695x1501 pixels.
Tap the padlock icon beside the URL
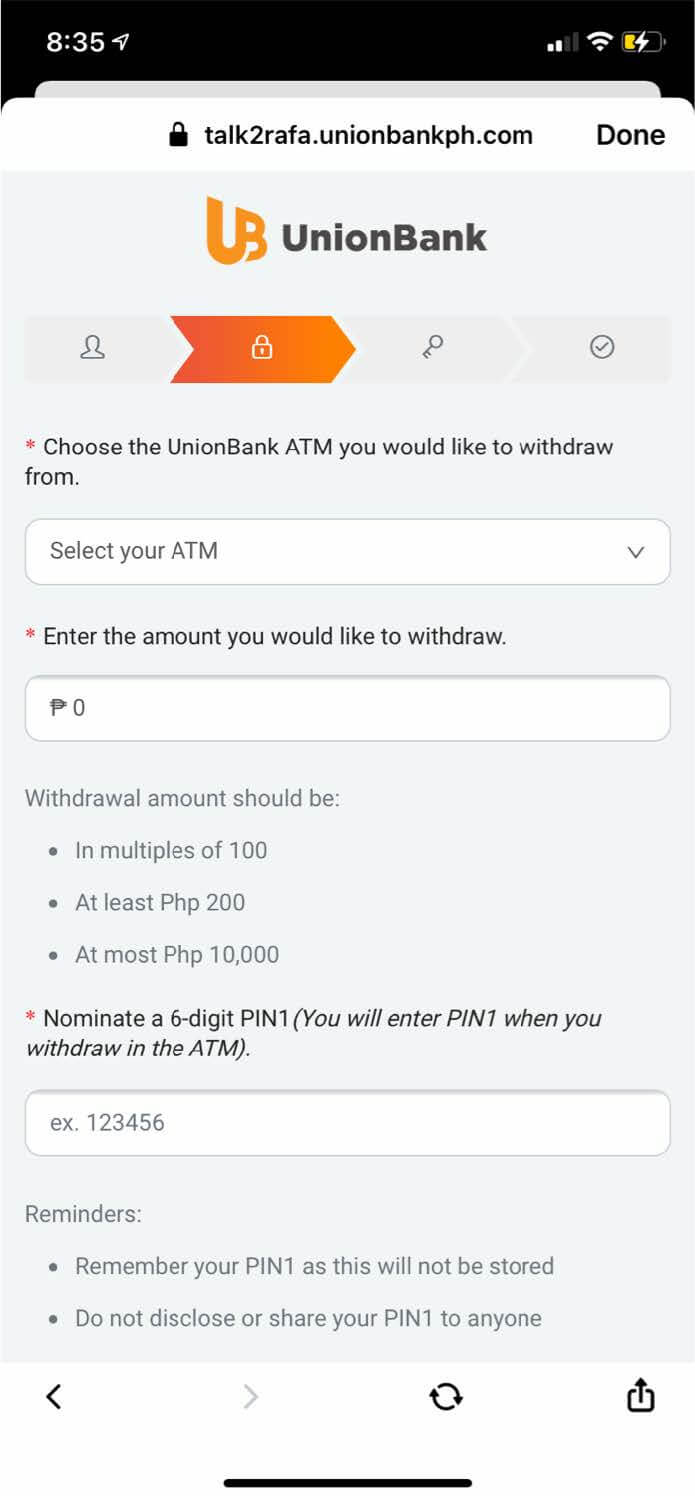coord(179,135)
